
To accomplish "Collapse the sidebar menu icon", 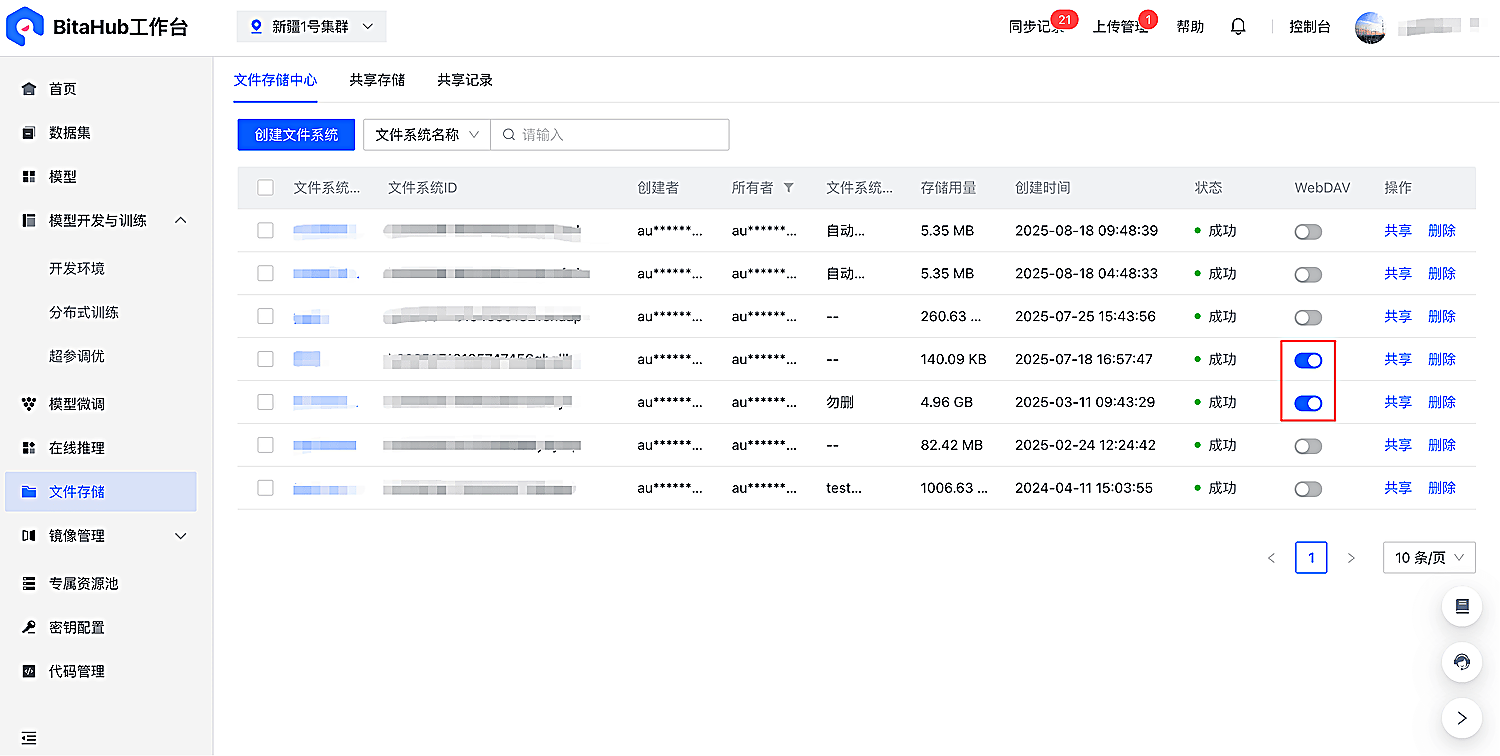I will 29,738.
